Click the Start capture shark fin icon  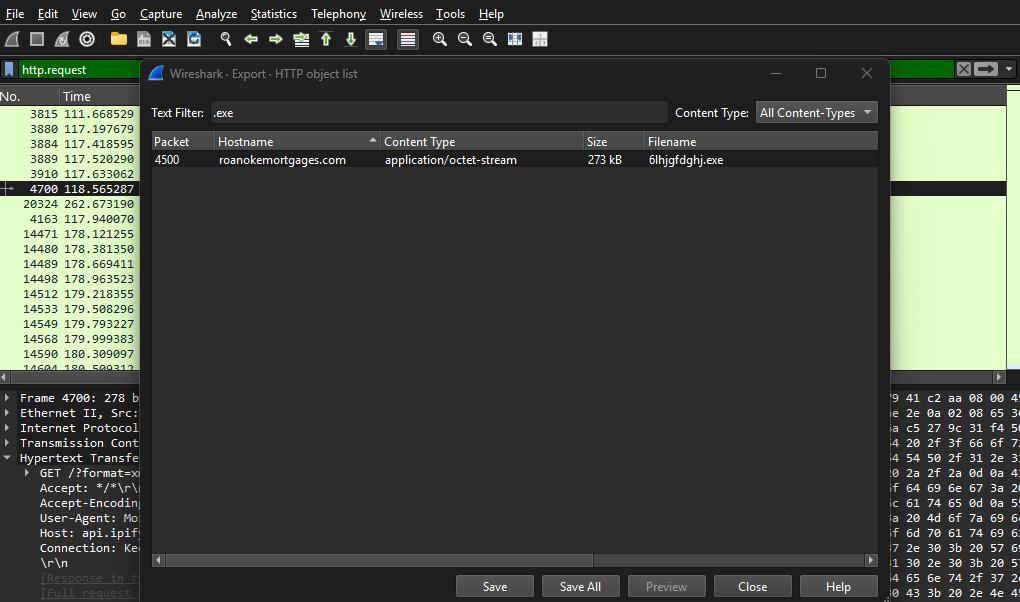tap(12, 39)
